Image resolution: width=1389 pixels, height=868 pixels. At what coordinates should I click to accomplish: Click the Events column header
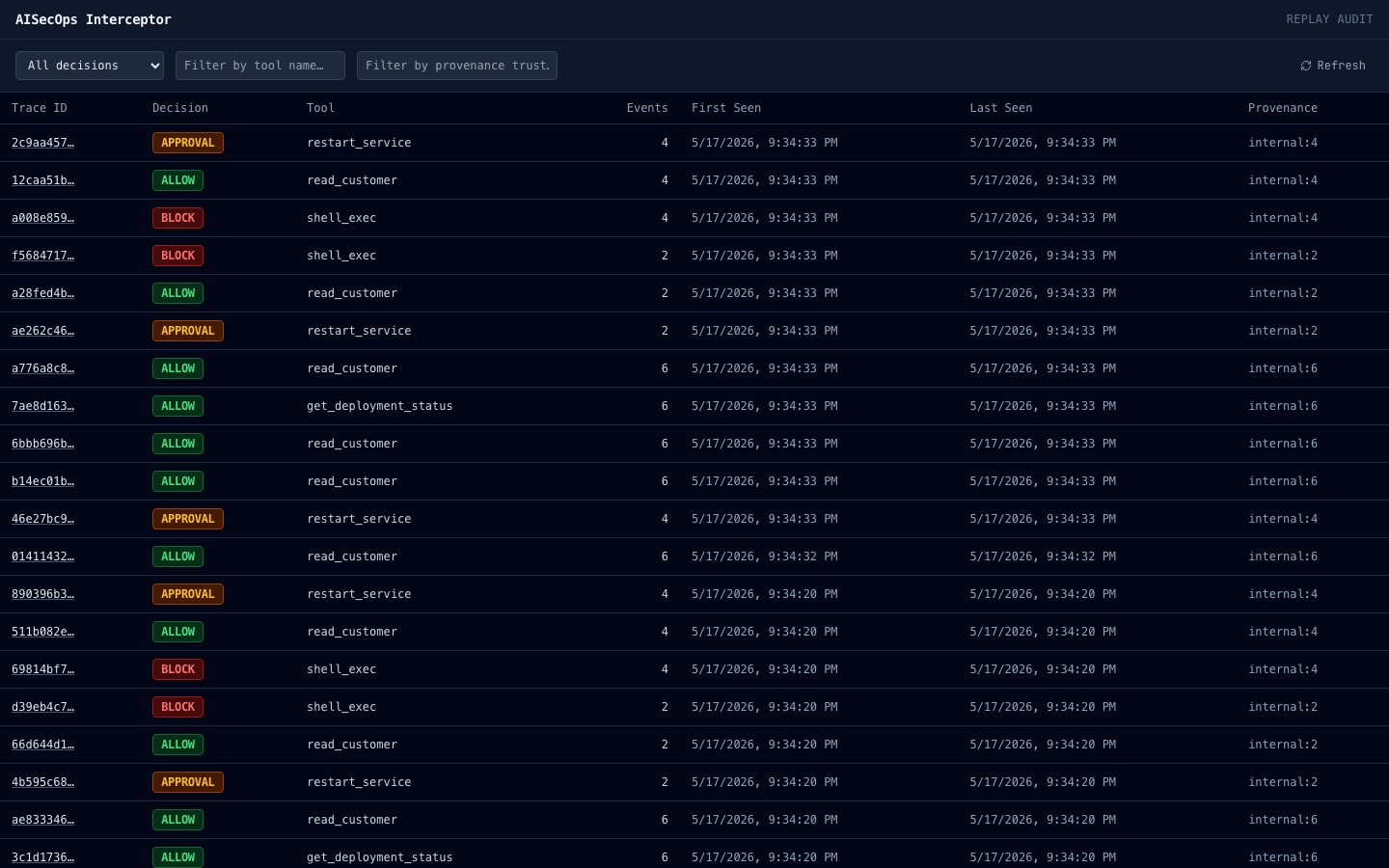(647, 108)
